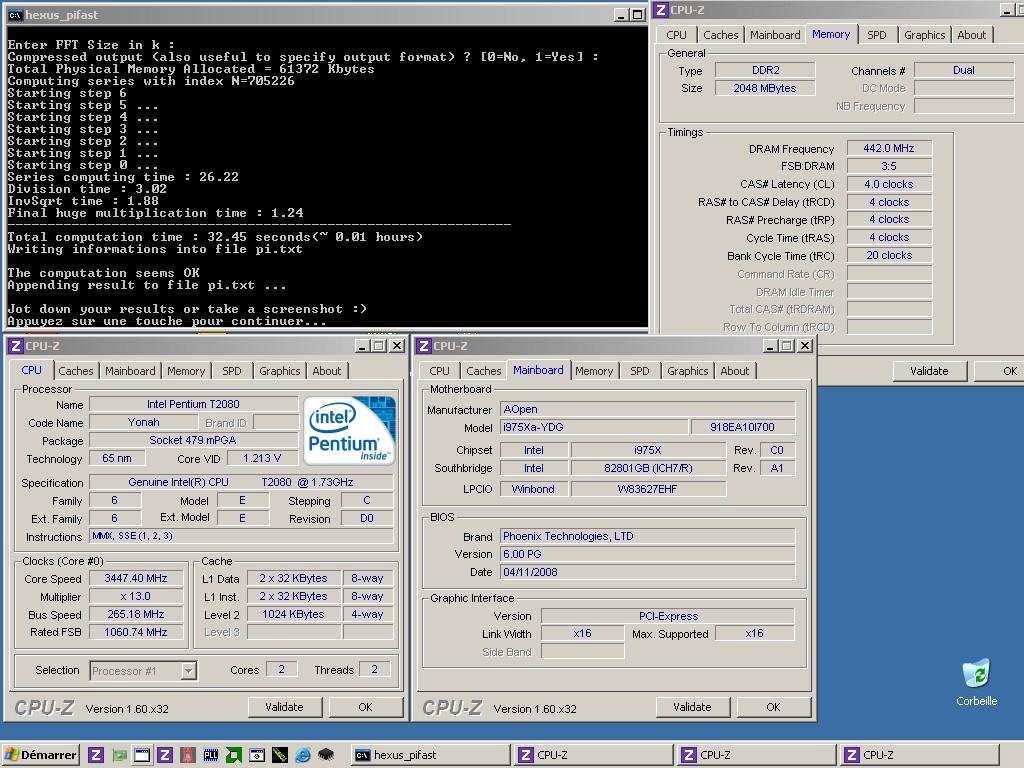Select About tab in Mainboard window

[735, 371]
